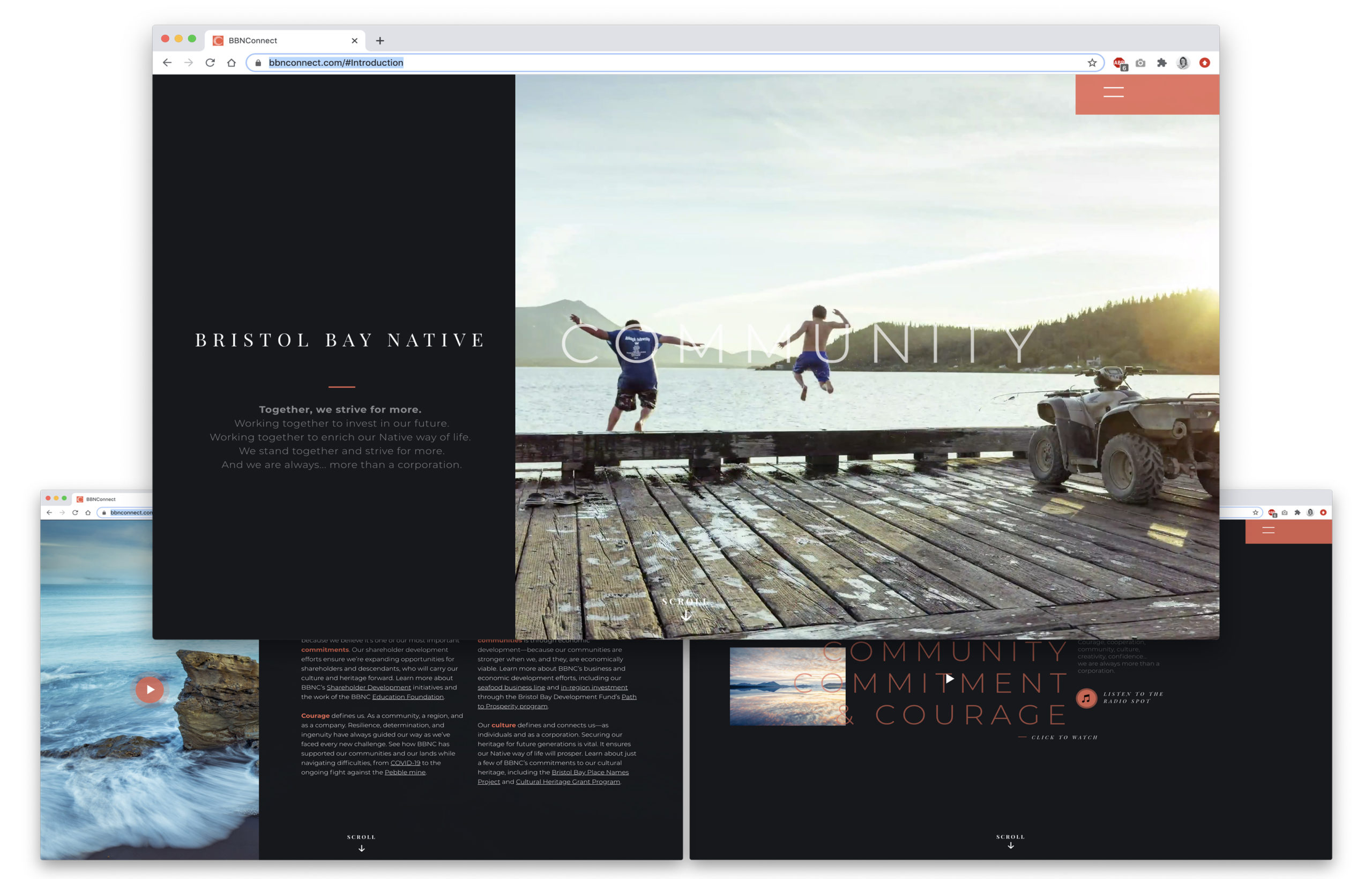Click the red culture keyword in paragraph
Screen dimensions: 1372x879
tap(503, 725)
